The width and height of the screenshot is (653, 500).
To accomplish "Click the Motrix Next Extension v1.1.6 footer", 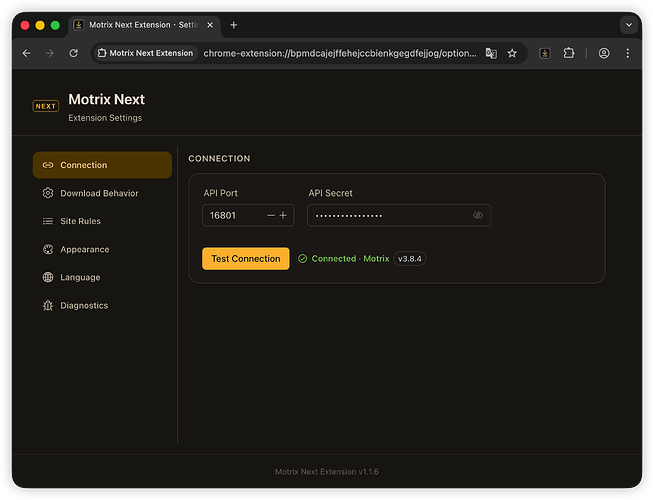I will point(326,472).
